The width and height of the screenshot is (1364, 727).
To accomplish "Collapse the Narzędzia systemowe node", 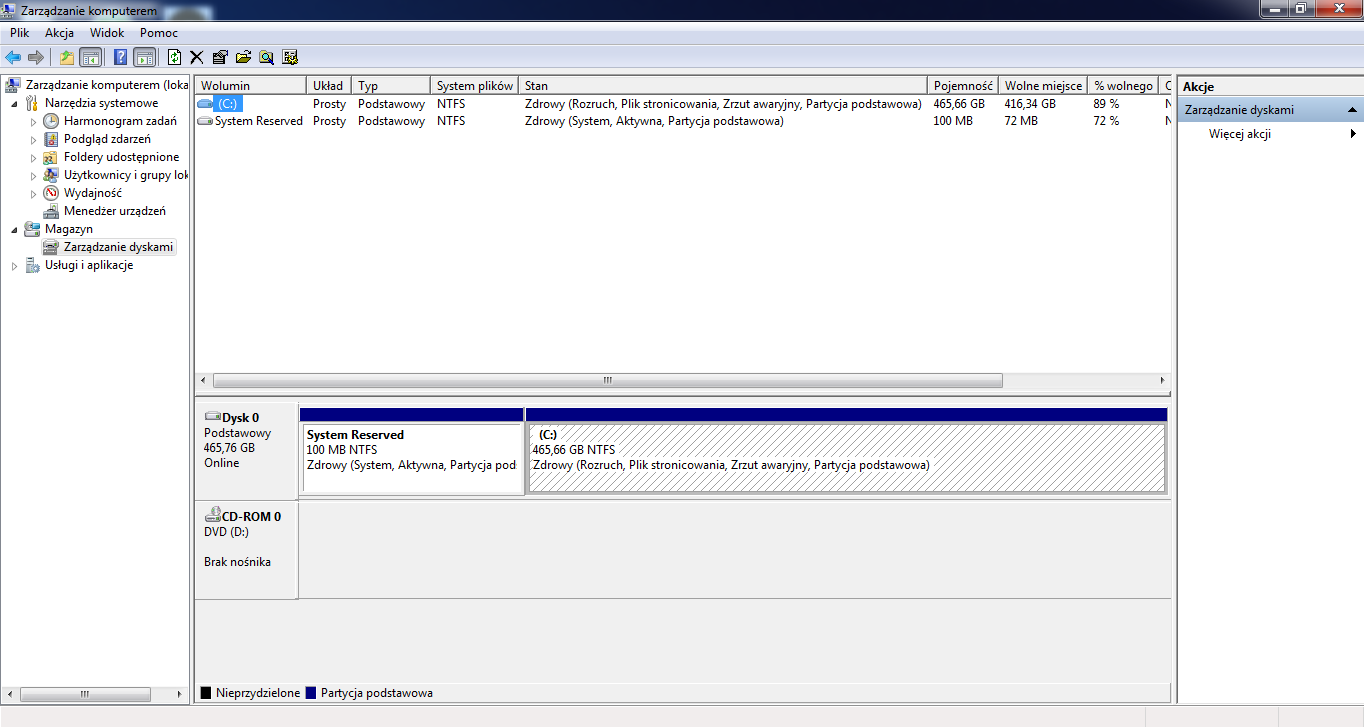I will [x=14, y=104].
